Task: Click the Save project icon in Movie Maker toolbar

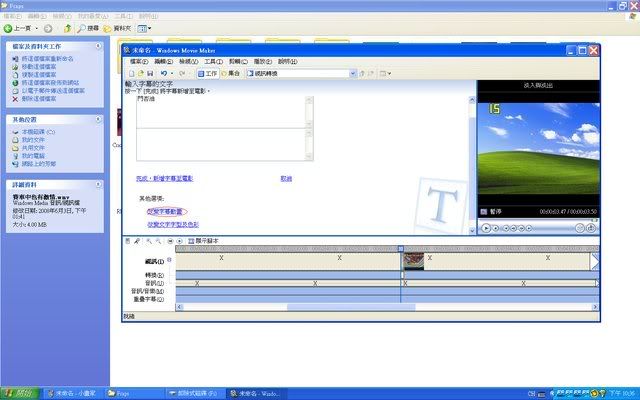Action: [150, 73]
